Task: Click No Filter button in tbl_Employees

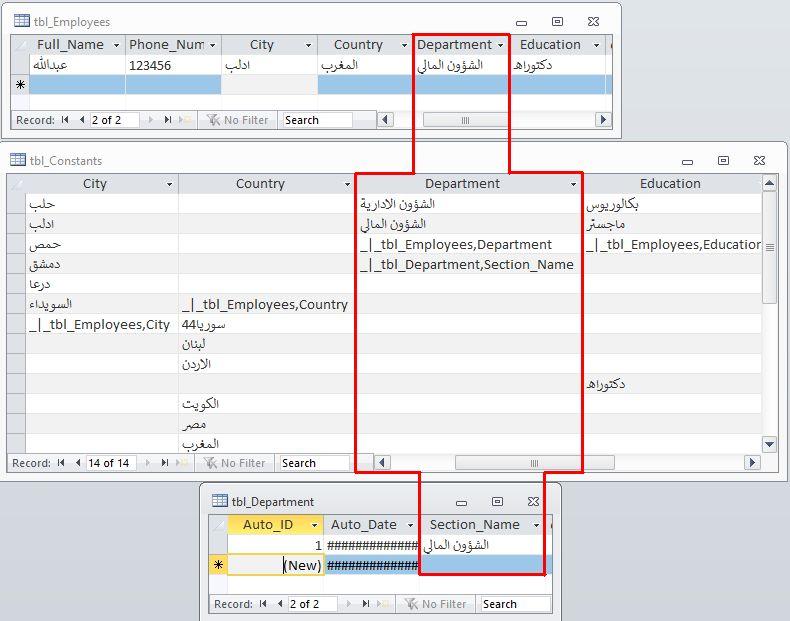Action: tap(238, 120)
